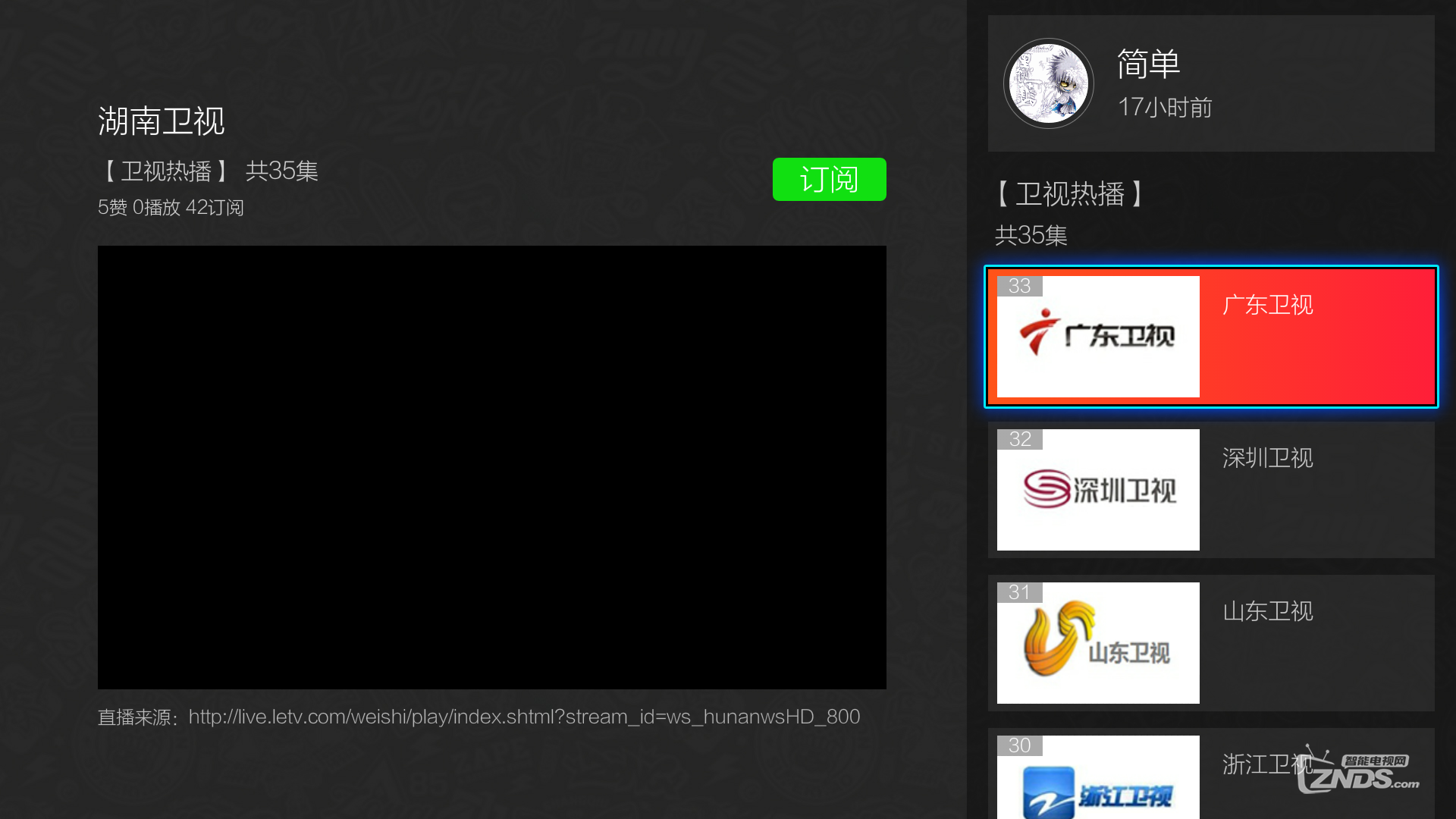Click the green 订阅 subscribe button
The height and width of the screenshot is (819, 1456).
click(x=829, y=180)
